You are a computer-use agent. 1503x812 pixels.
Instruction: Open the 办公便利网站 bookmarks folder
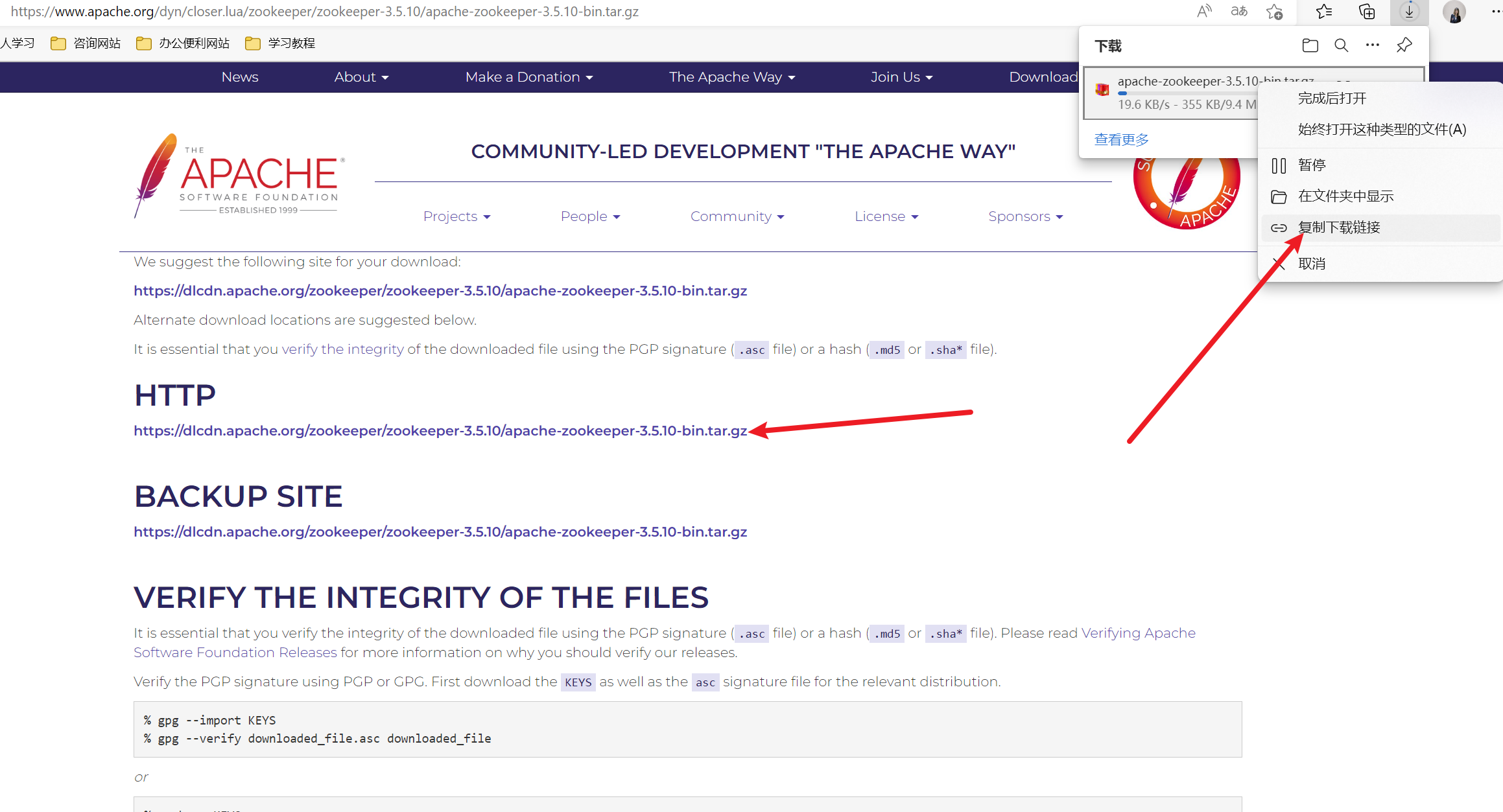(183, 43)
